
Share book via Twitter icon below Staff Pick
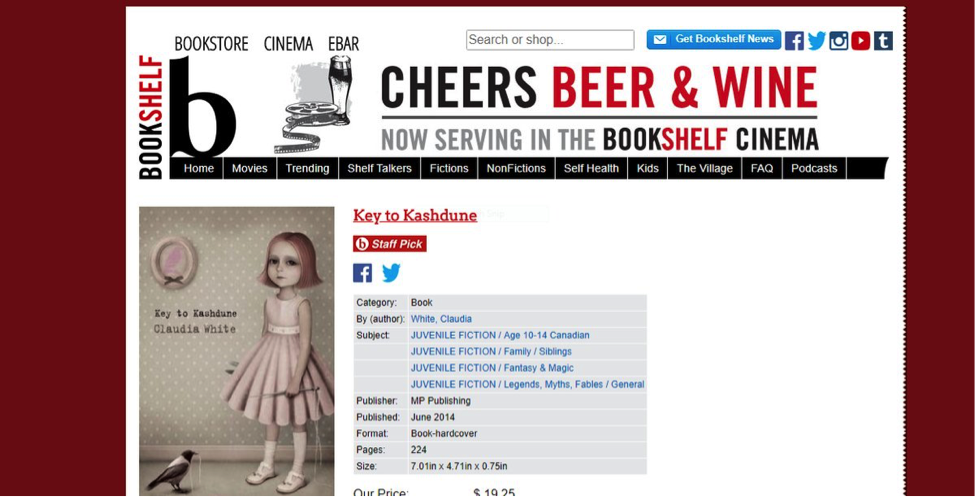point(391,273)
